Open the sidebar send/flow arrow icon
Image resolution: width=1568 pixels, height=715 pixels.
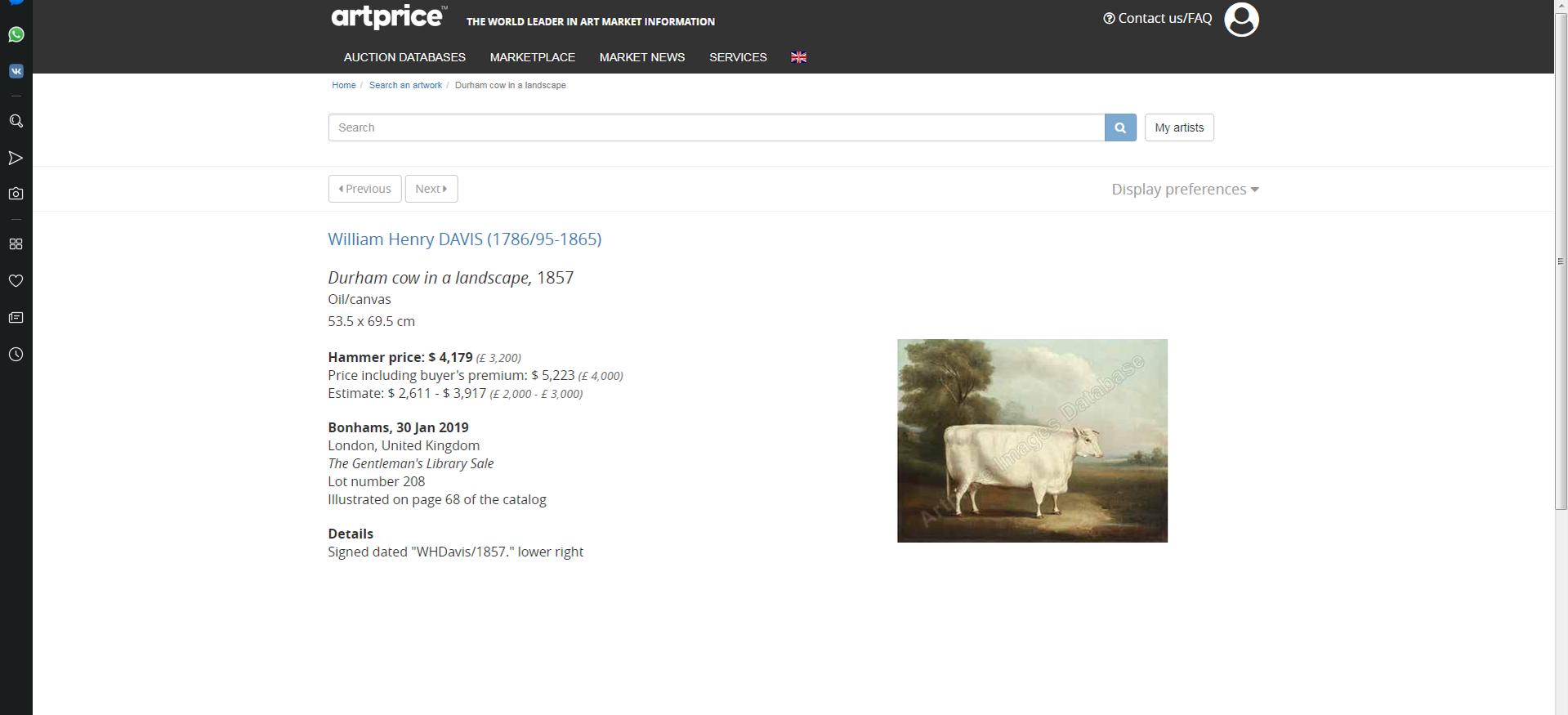point(16,158)
